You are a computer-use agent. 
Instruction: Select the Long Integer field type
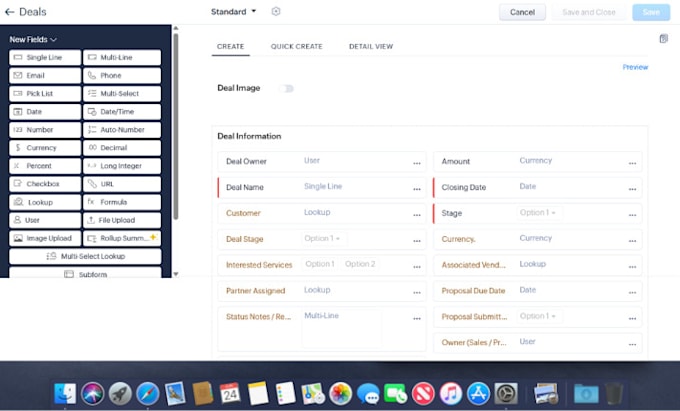[x=122, y=166]
